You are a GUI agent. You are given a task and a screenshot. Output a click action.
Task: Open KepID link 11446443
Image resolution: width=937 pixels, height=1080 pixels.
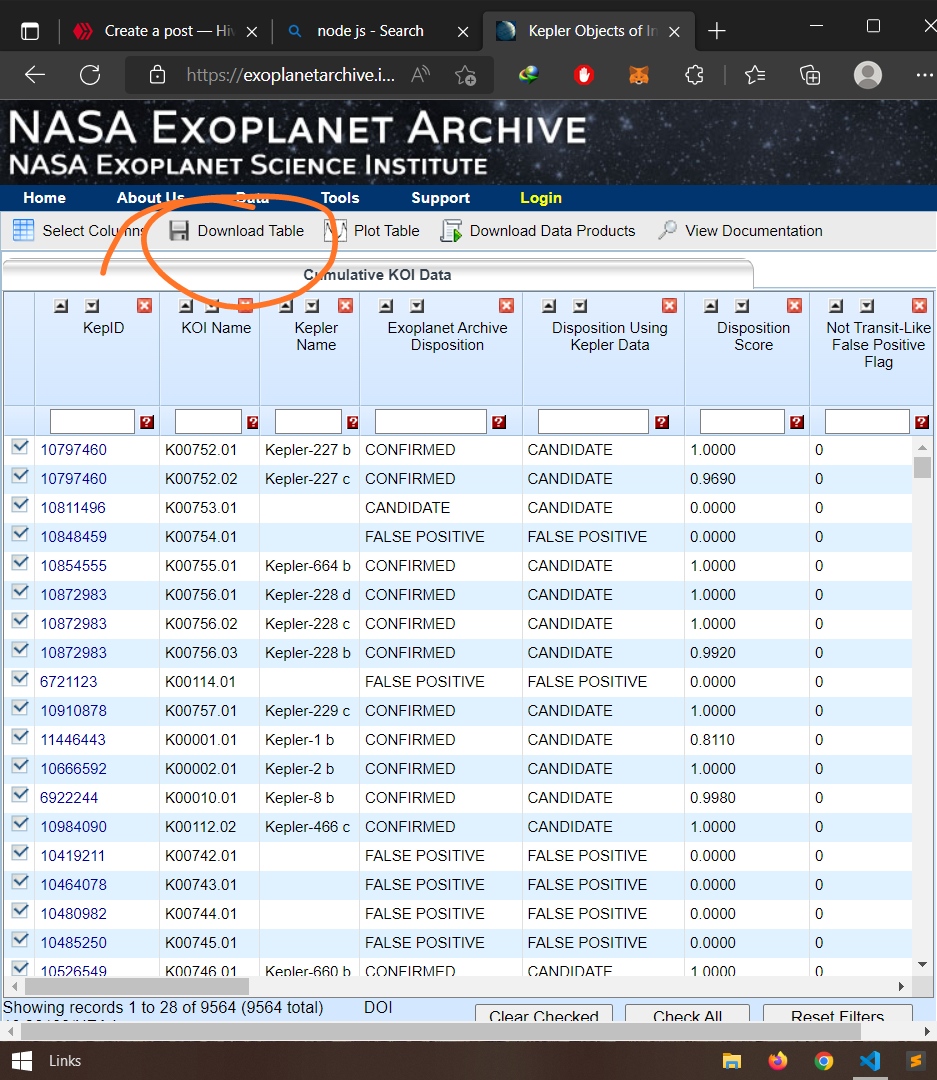tap(73, 740)
